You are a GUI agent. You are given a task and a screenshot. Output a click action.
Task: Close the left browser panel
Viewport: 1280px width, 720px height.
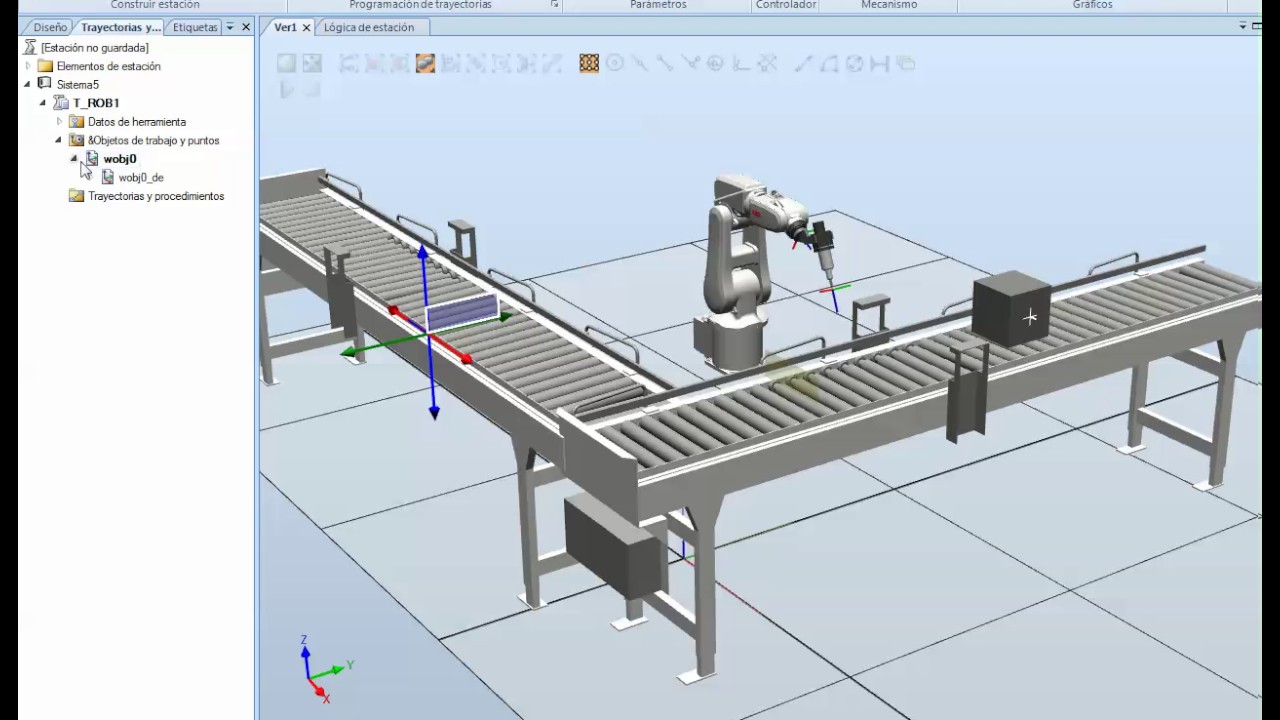pos(246,27)
